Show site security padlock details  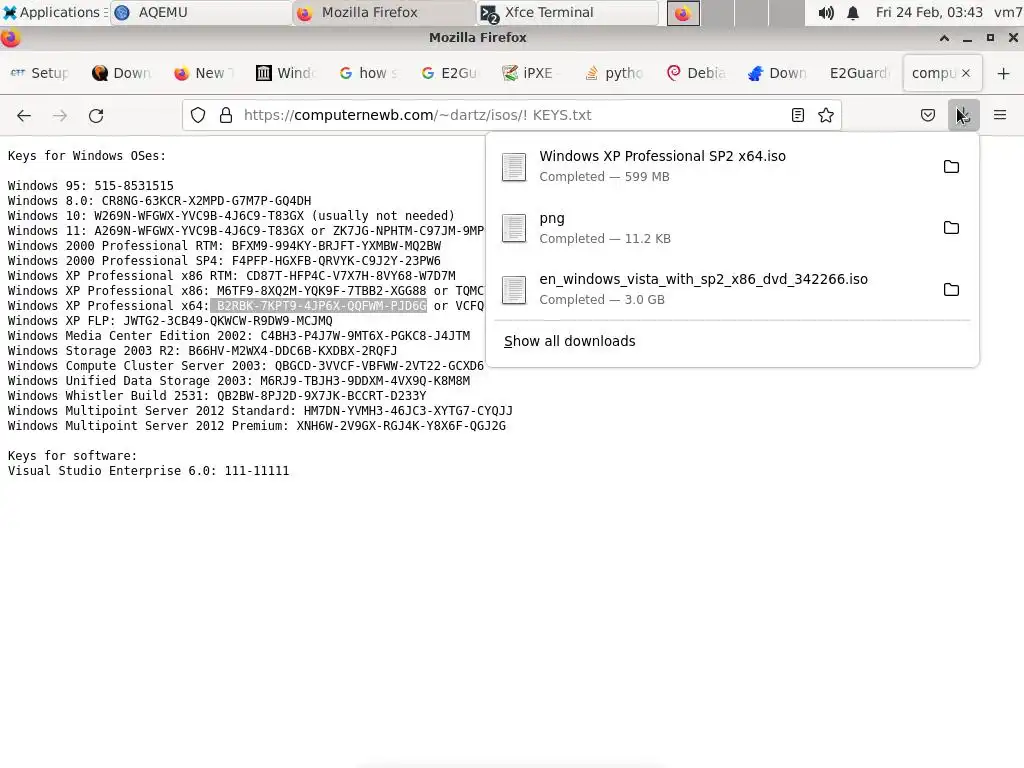click(x=226, y=116)
